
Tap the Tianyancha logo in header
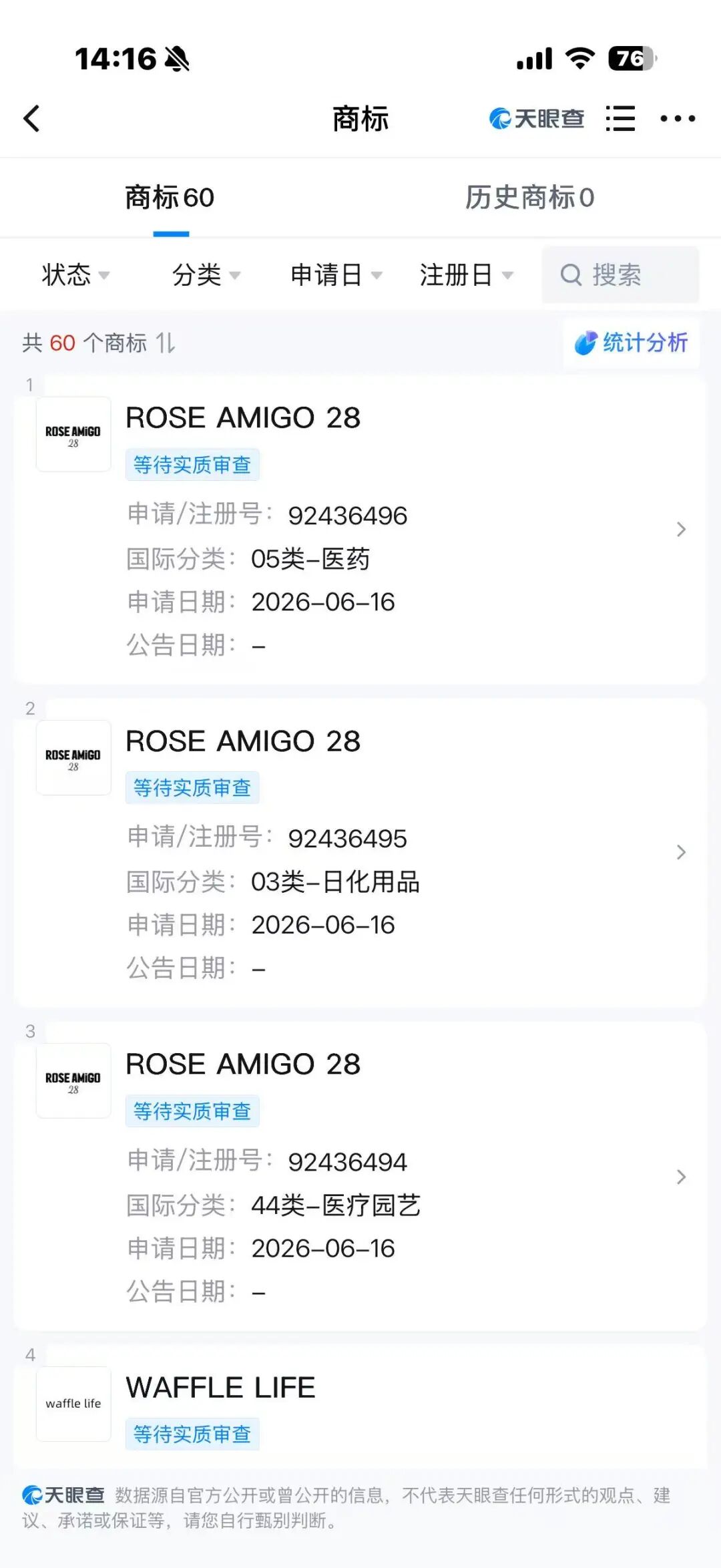pos(537,119)
